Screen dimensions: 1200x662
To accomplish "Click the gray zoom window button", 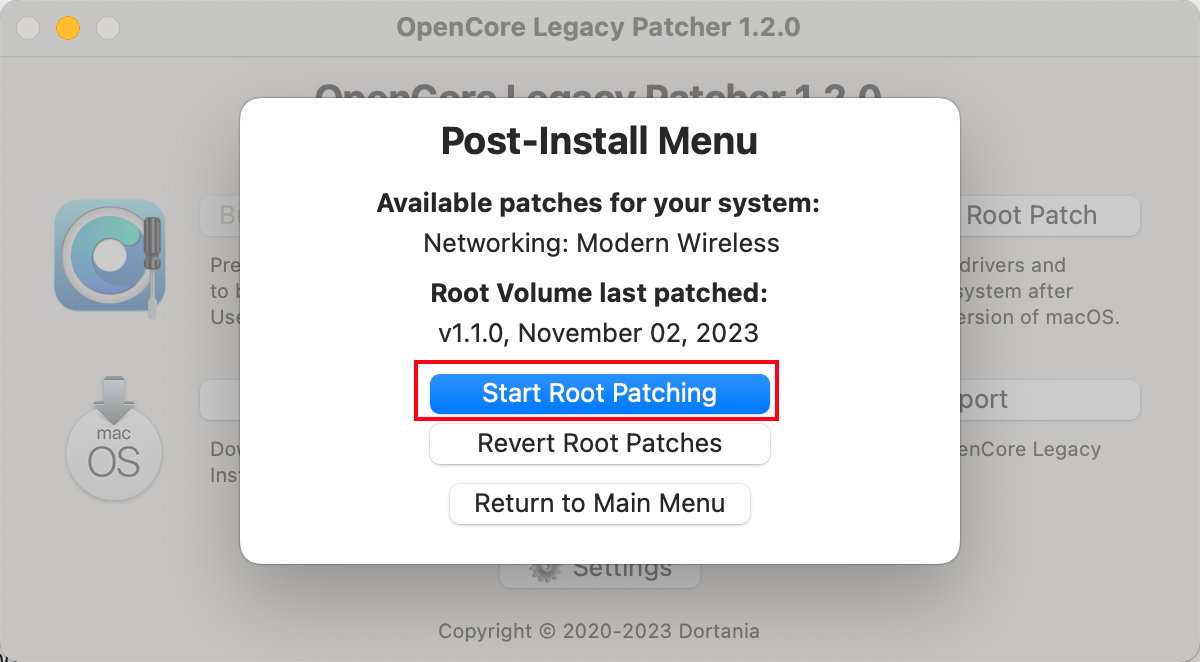I will tap(106, 28).
